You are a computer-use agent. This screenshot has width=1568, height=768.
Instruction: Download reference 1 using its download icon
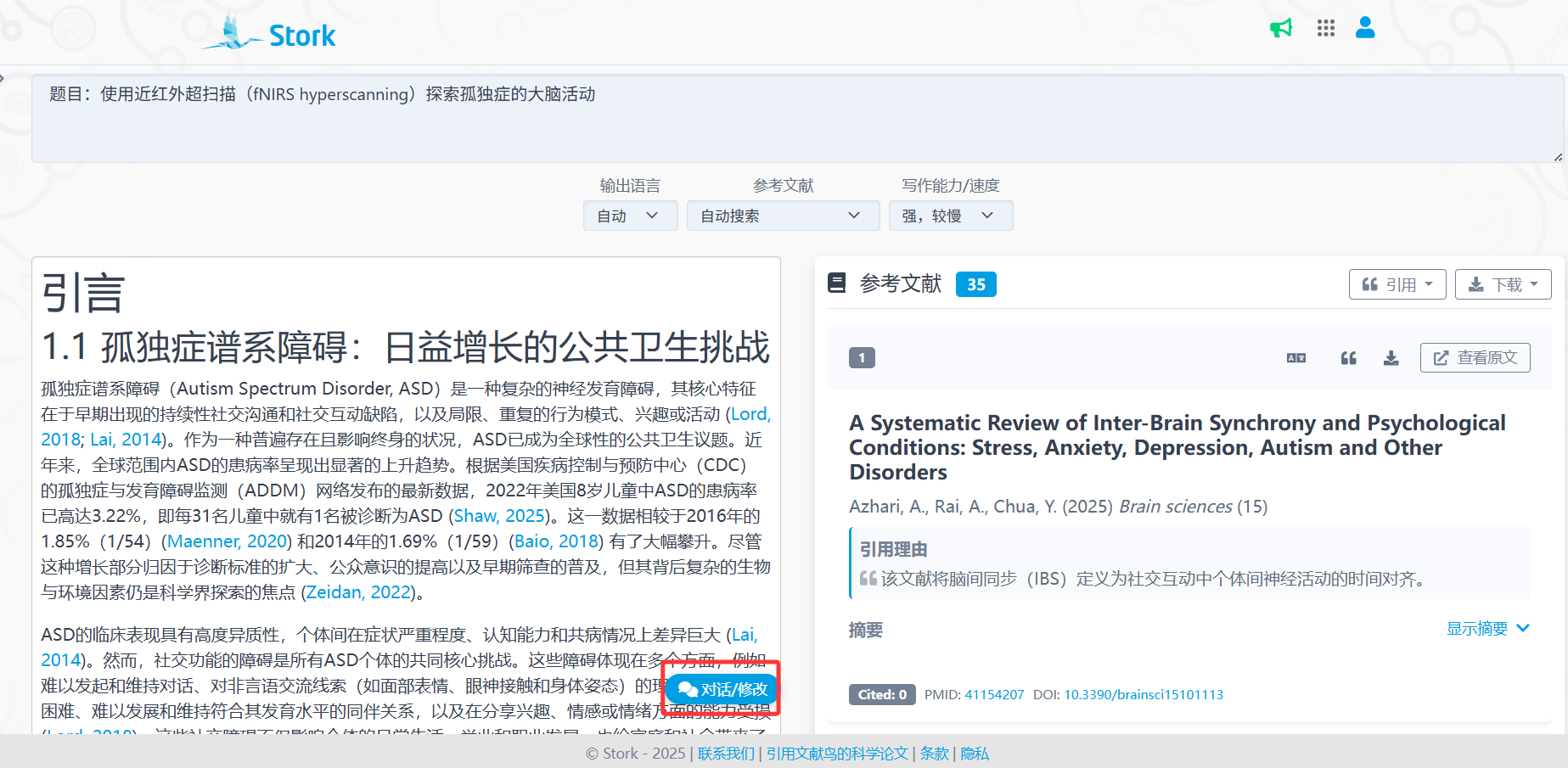(1391, 358)
